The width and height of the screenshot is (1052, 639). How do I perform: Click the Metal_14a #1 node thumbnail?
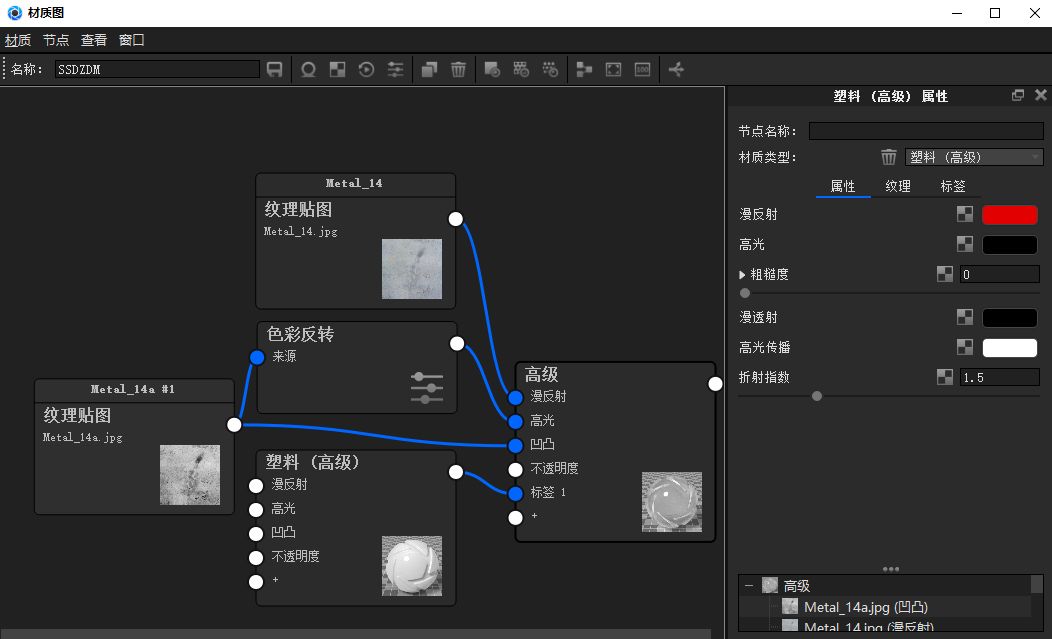point(190,475)
